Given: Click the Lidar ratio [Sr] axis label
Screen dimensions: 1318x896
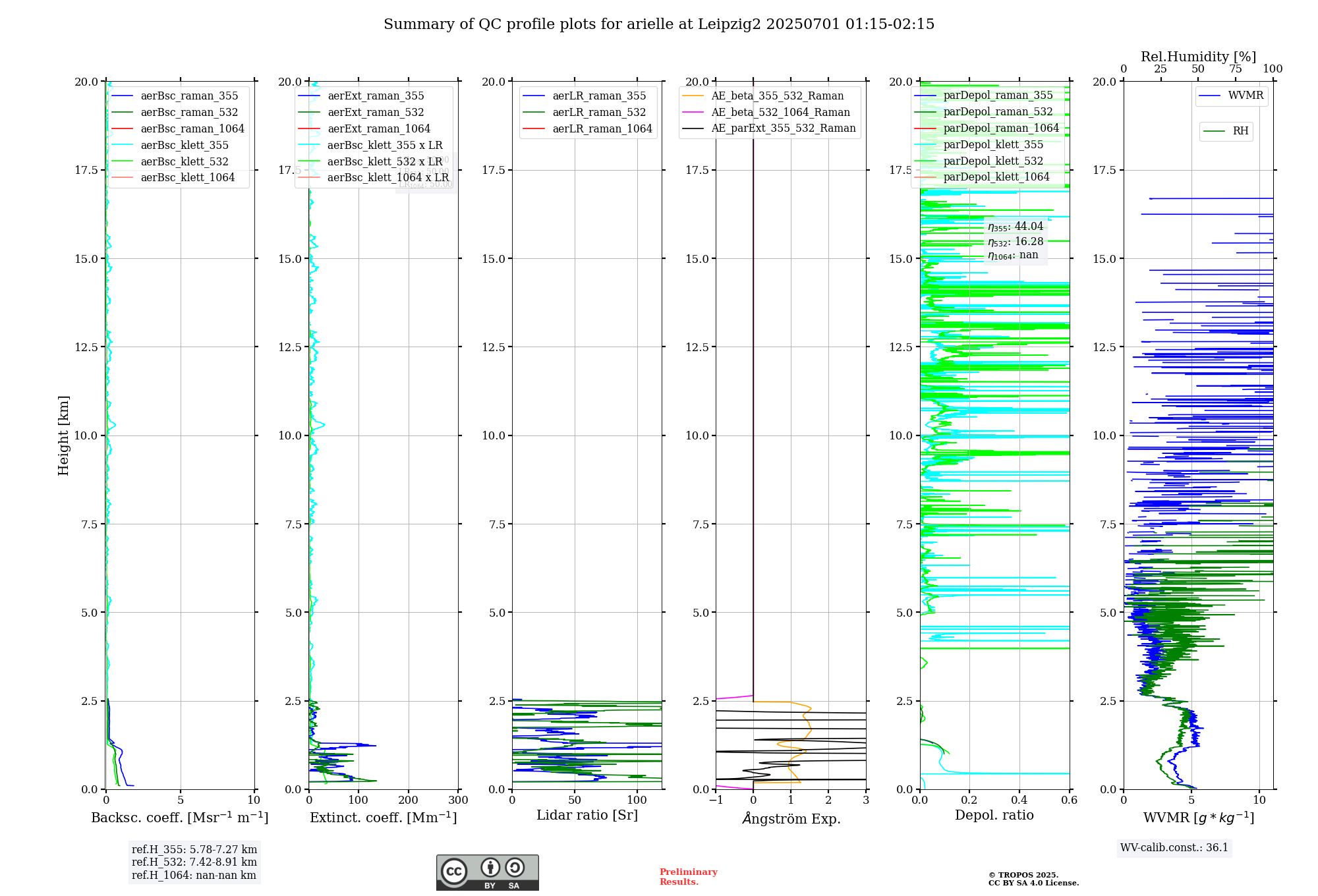Looking at the screenshot, I should 587,816.
